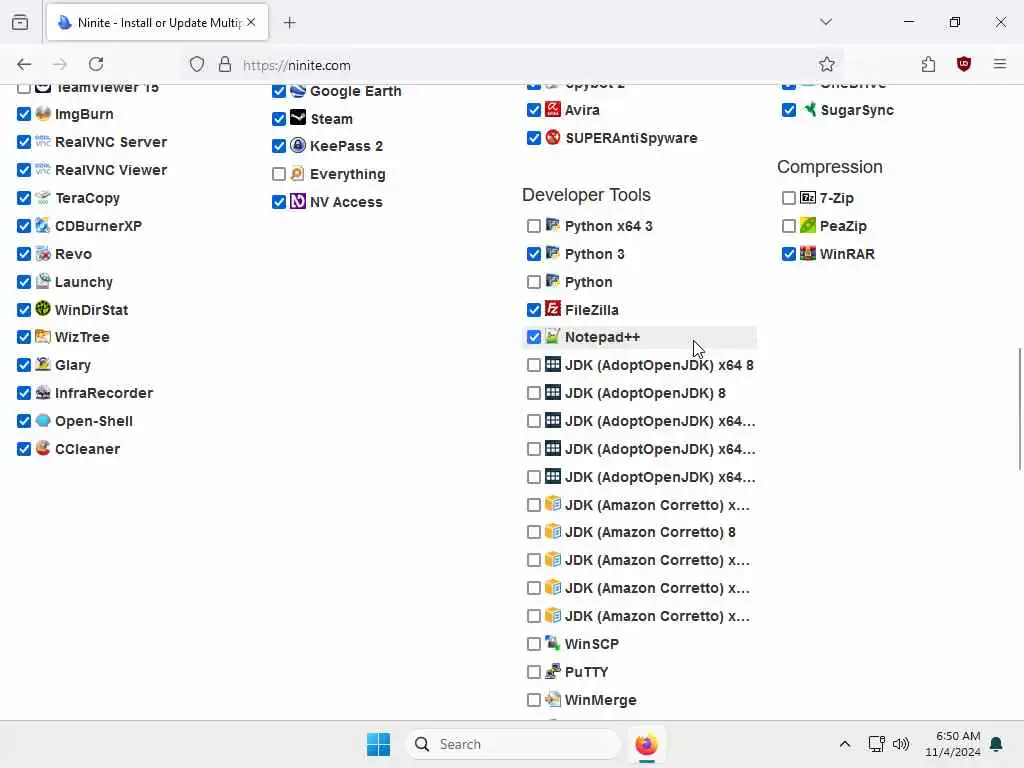Click the SUPERAntiSpyware icon
1024x768 pixels.
(553, 137)
